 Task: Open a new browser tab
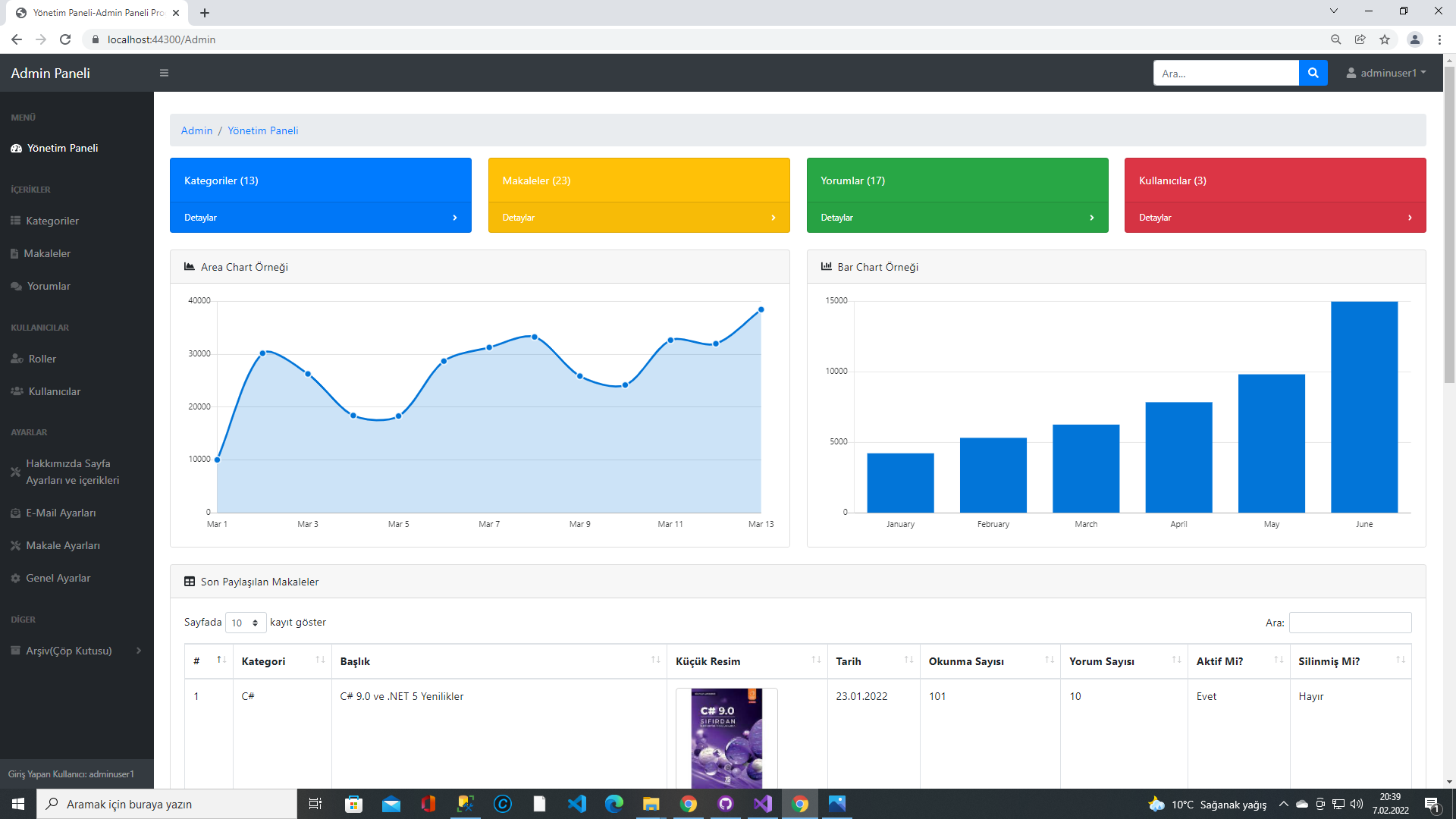point(205,13)
